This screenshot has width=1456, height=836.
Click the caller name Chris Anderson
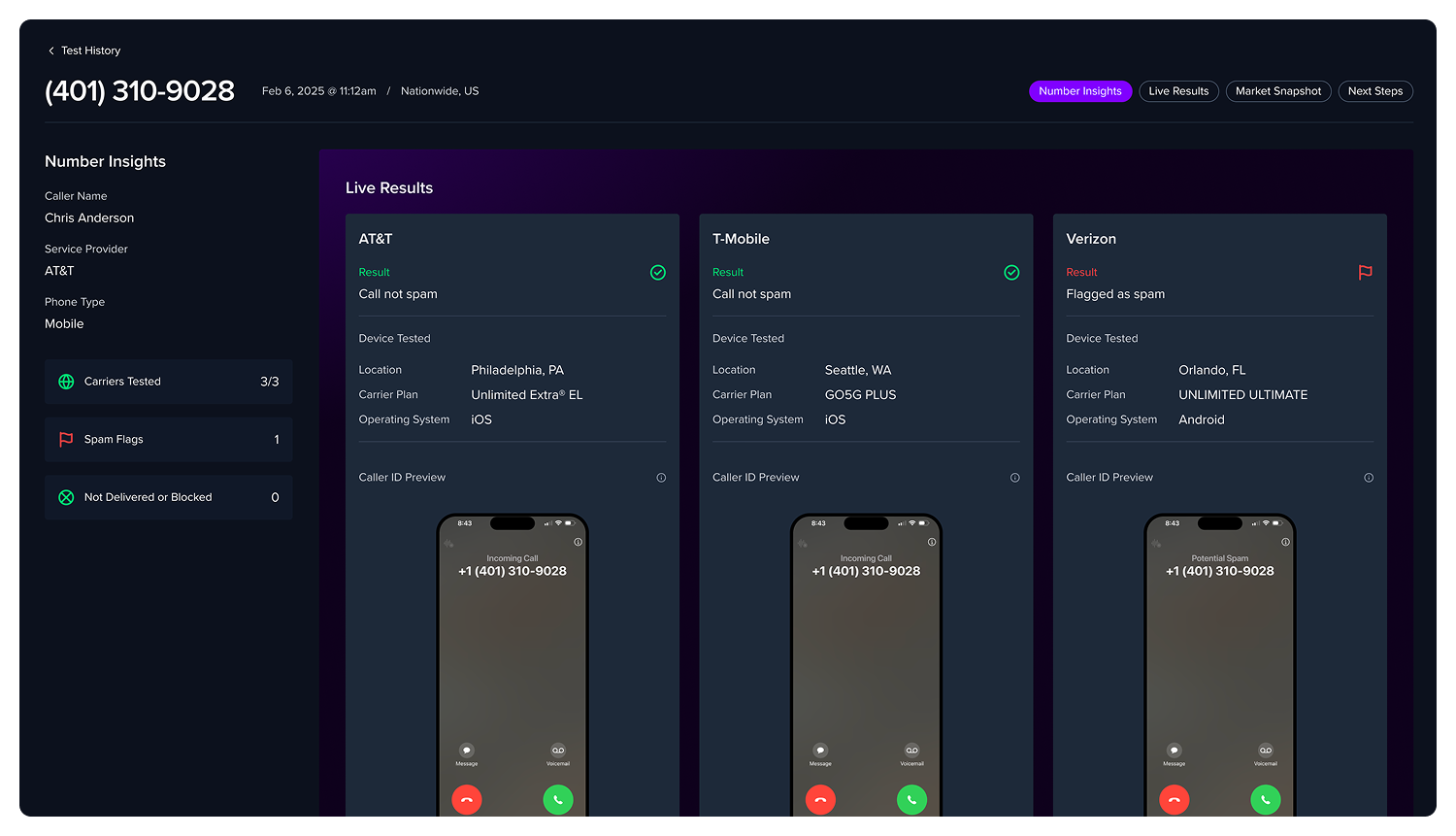click(x=89, y=218)
